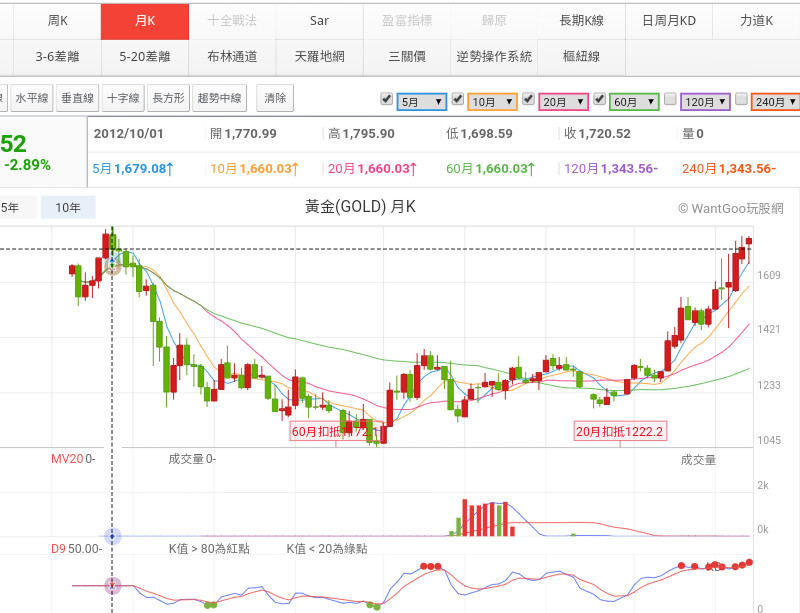Show the 10年 ten-year range
Viewport: 800px width, 613px height.
[68, 208]
